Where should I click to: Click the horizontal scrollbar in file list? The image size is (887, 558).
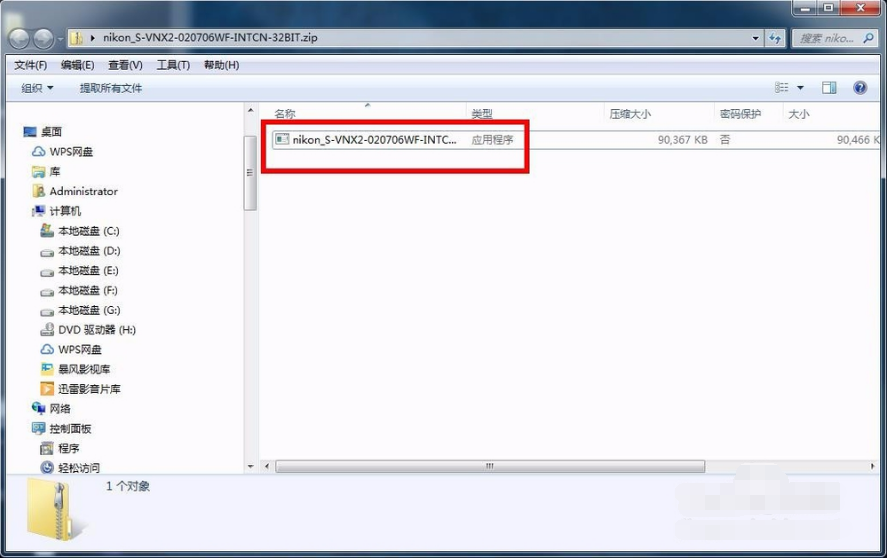(489, 467)
